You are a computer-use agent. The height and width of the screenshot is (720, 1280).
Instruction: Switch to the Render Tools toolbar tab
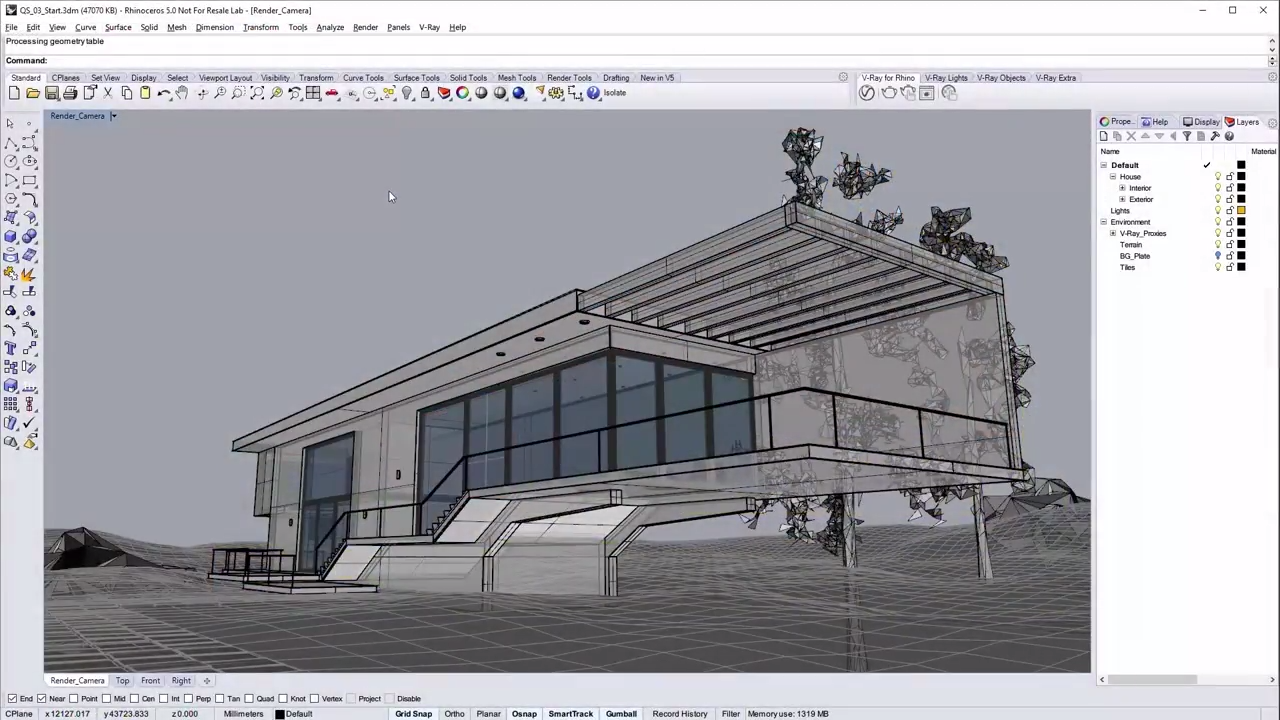click(x=569, y=77)
